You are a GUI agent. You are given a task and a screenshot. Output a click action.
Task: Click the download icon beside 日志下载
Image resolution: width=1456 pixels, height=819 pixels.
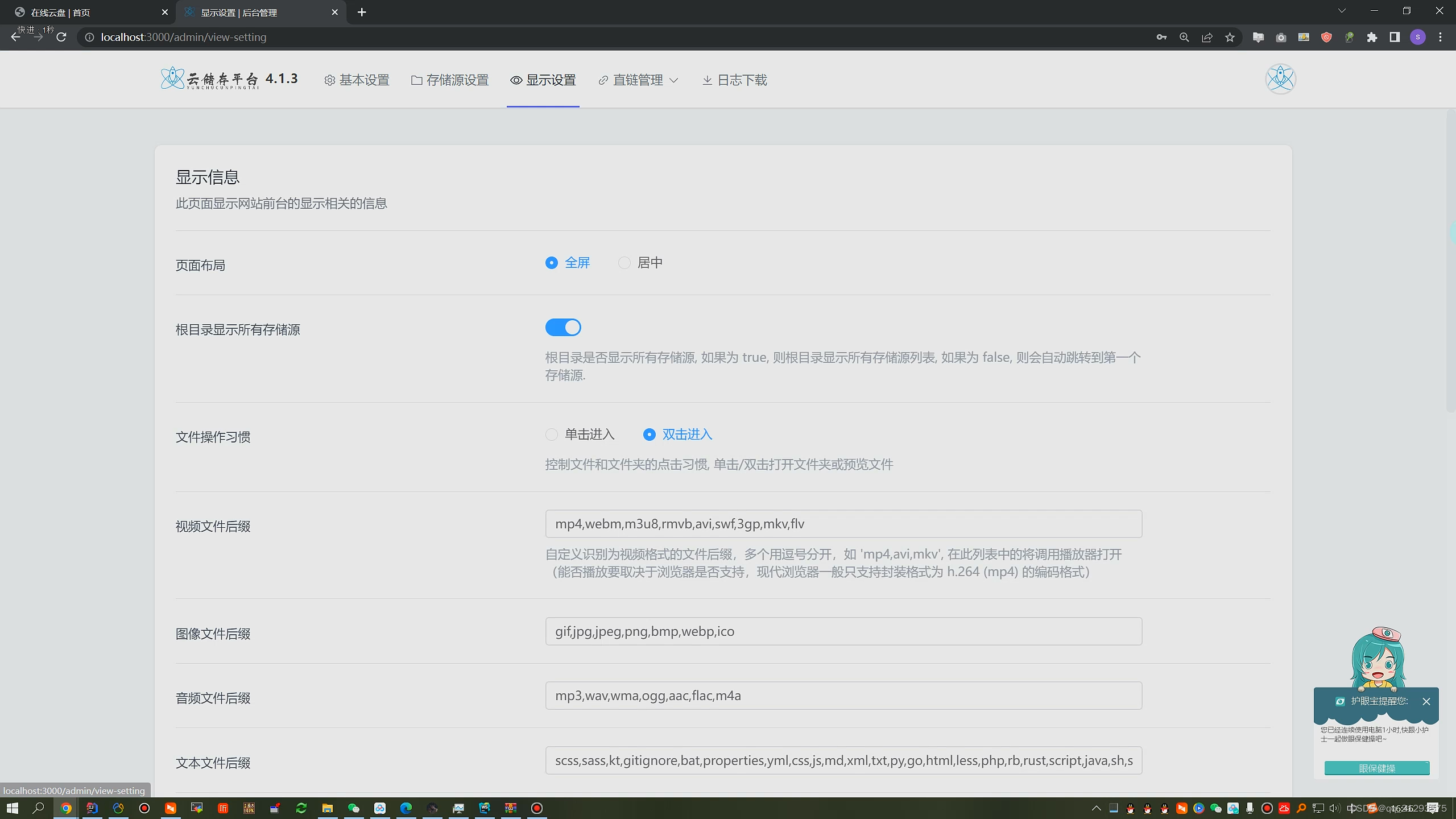707,80
